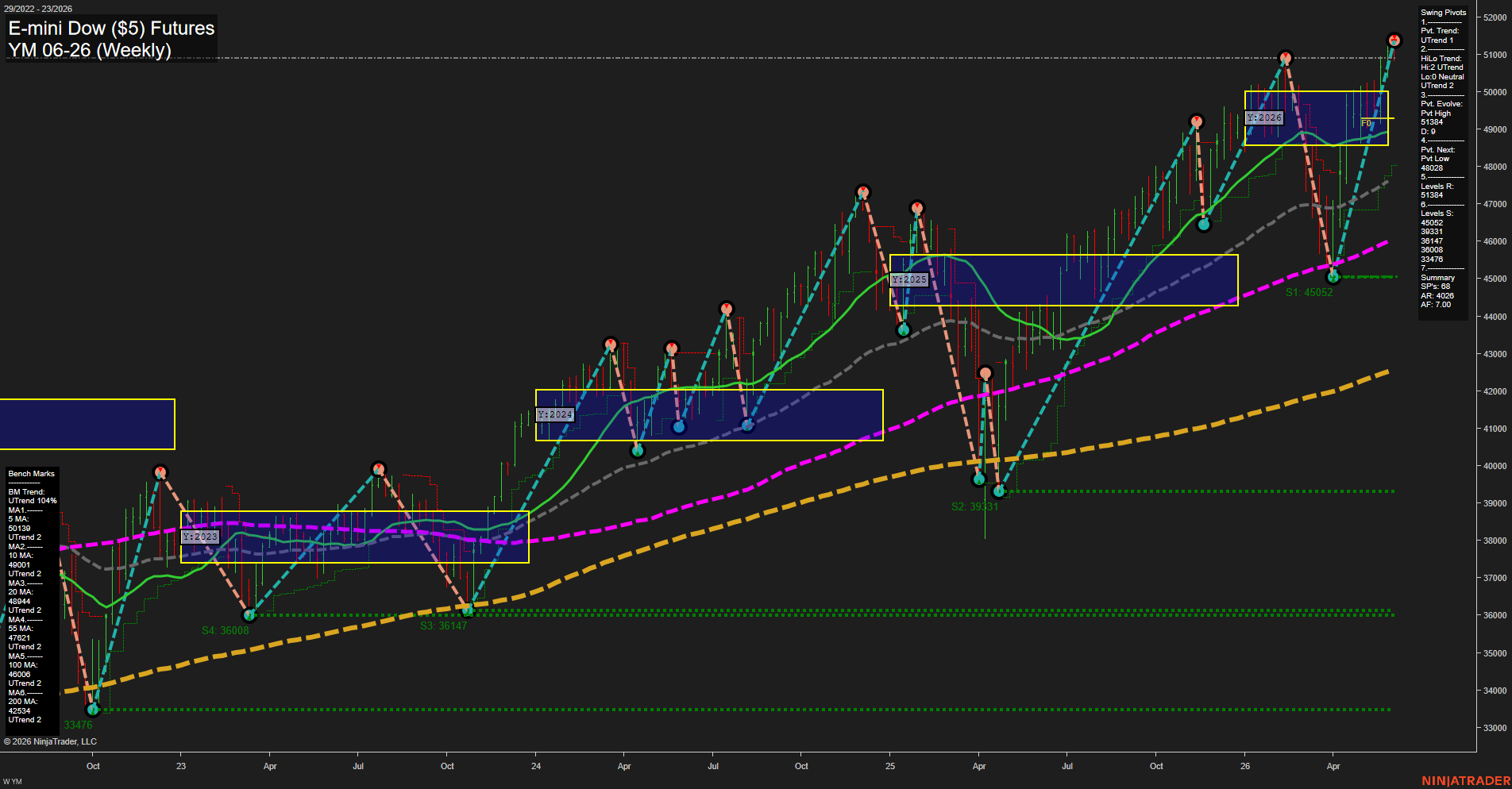Click the HiLo Trend: entry

(x=1441, y=59)
